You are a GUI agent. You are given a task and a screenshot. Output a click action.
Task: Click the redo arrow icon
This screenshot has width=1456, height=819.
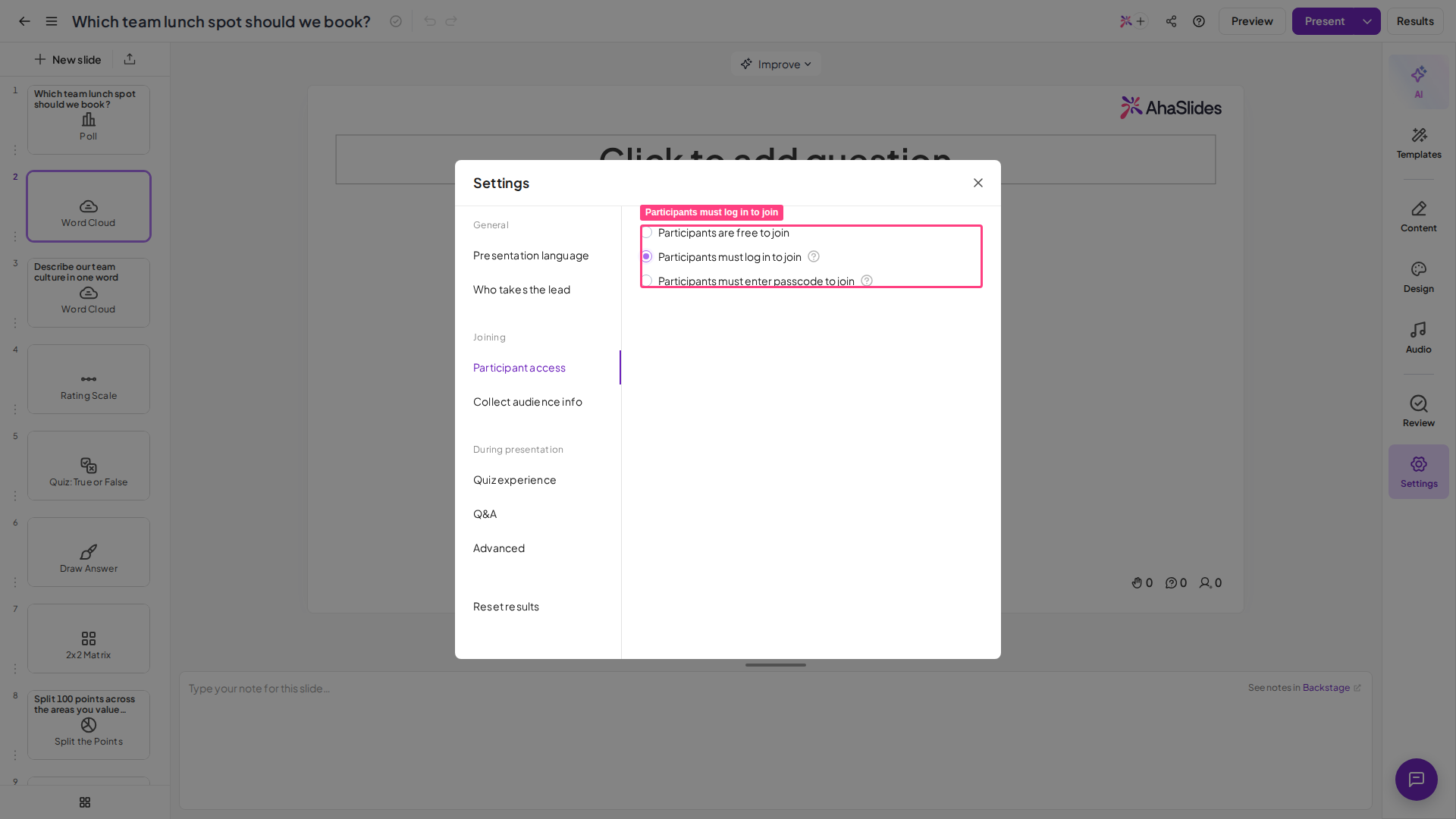click(x=451, y=21)
